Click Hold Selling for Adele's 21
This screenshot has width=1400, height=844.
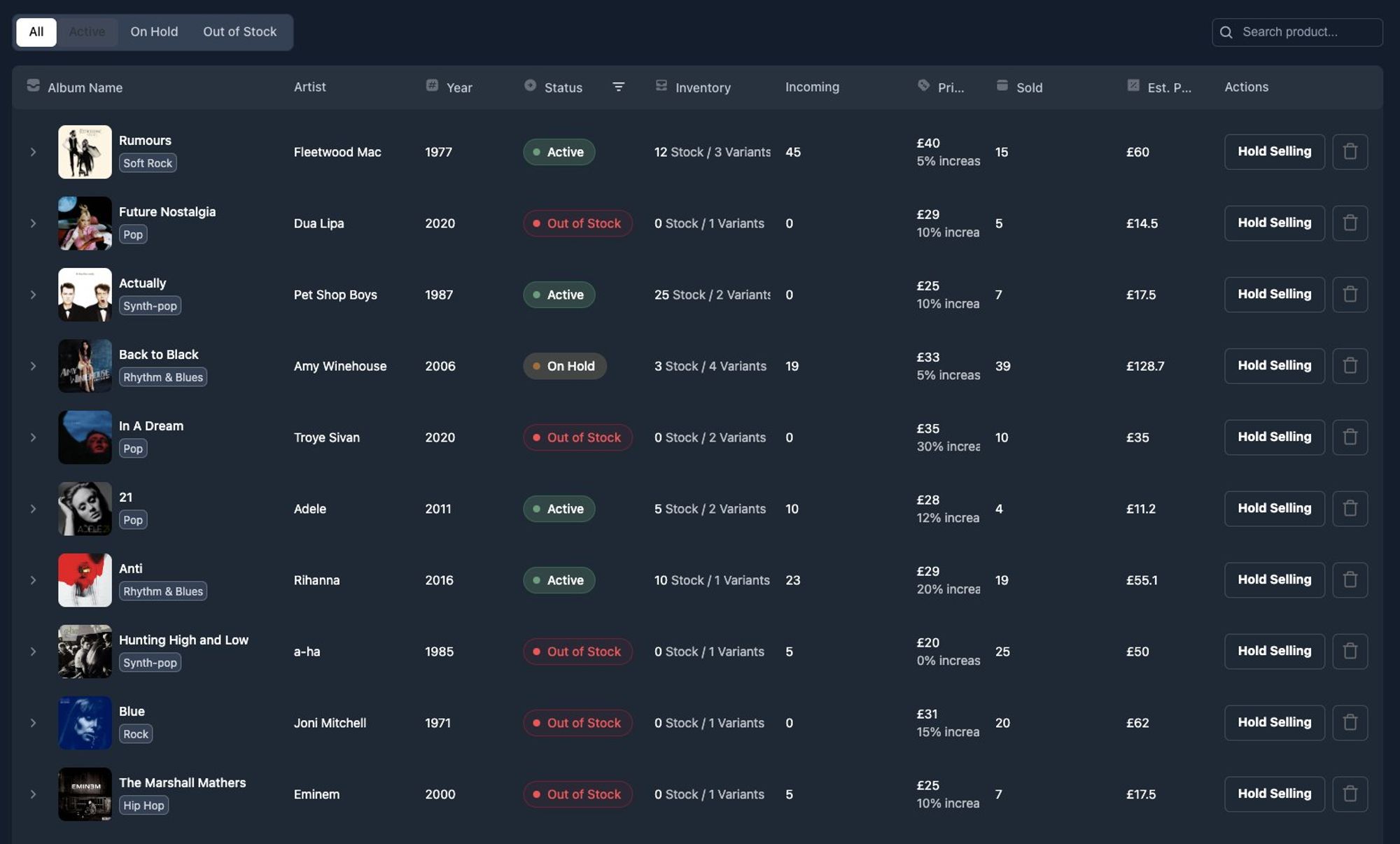point(1274,509)
